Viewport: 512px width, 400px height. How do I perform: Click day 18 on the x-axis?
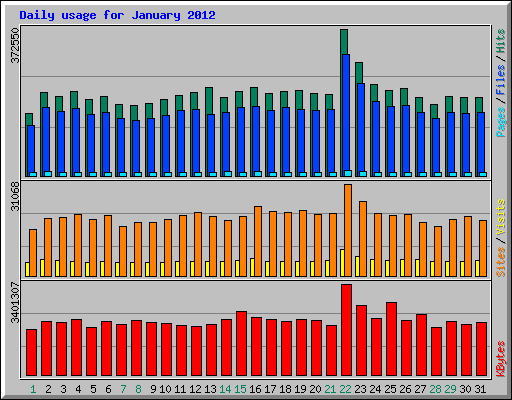[x=285, y=389]
